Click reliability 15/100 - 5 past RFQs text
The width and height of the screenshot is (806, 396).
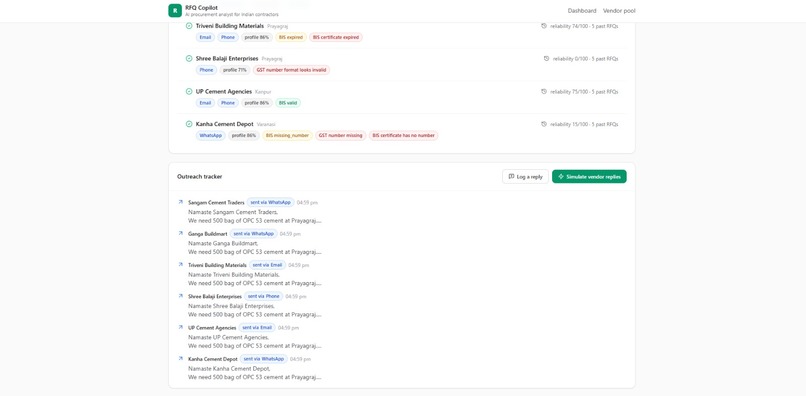click(x=584, y=124)
